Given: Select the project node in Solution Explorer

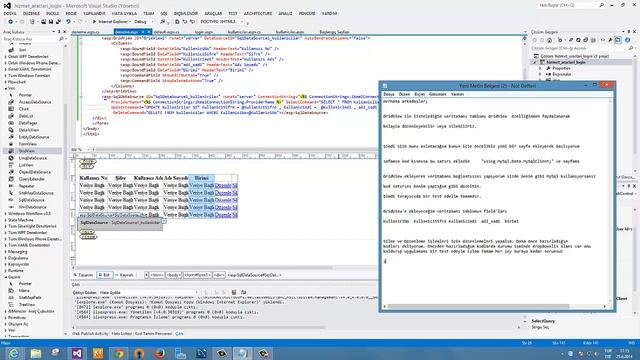Looking at the screenshot, I should (566, 62).
